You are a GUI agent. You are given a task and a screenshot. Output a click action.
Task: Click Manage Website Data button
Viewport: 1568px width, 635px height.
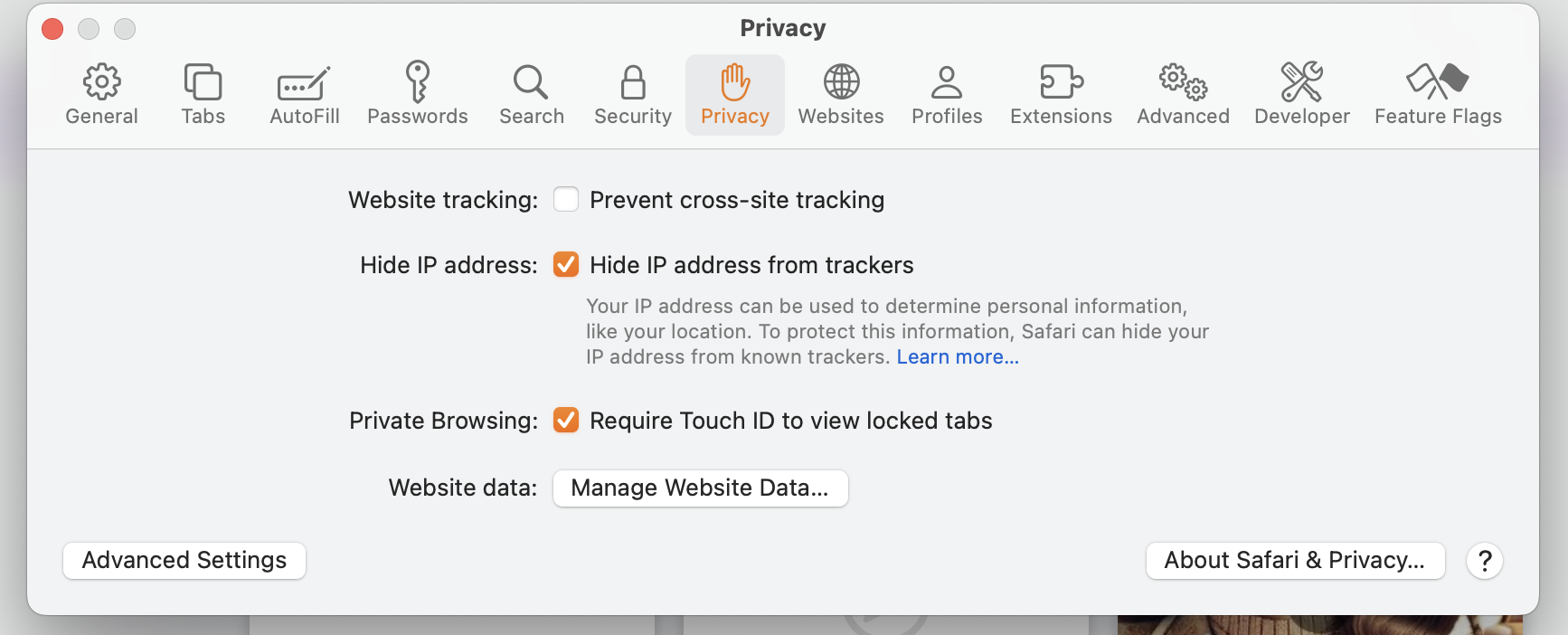[x=700, y=488]
